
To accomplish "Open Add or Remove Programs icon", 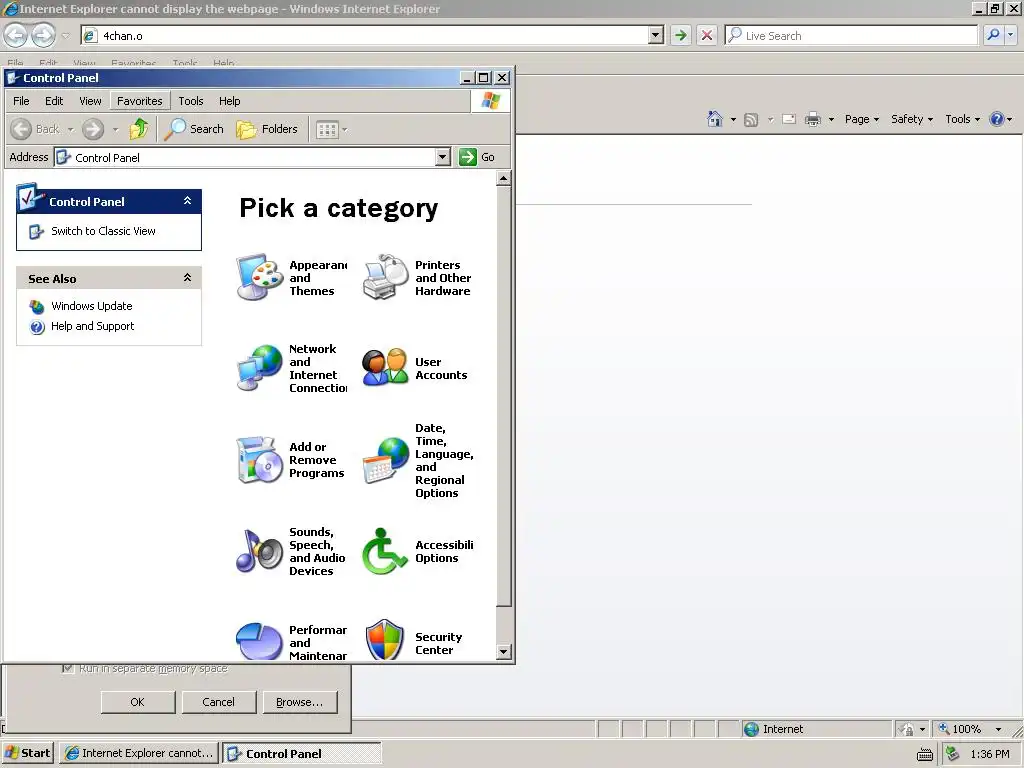I will click(259, 460).
